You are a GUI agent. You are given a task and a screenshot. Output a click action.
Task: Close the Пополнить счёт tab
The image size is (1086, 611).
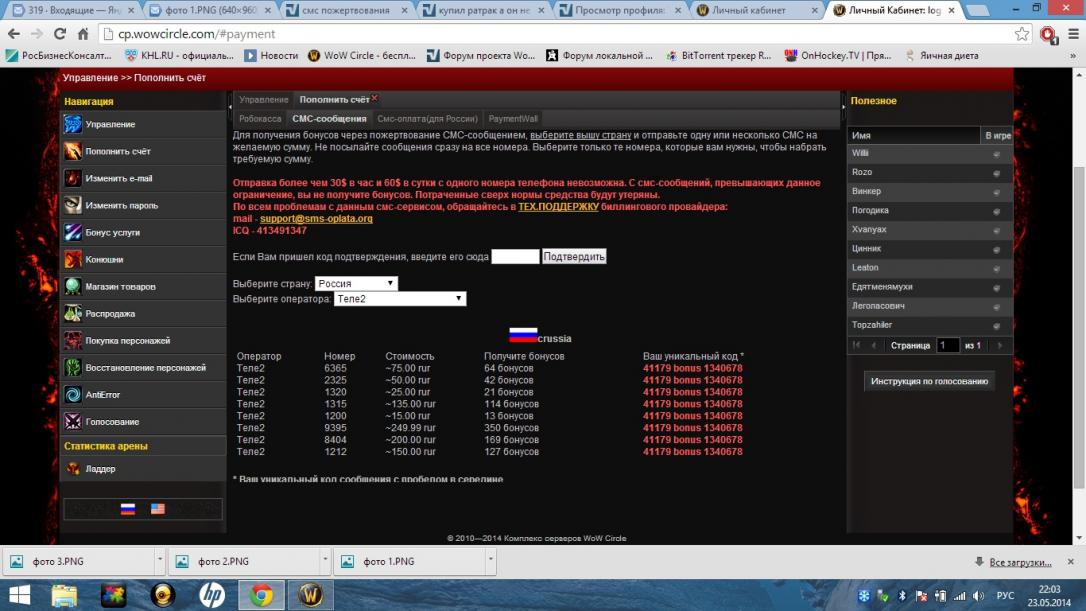(x=375, y=98)
